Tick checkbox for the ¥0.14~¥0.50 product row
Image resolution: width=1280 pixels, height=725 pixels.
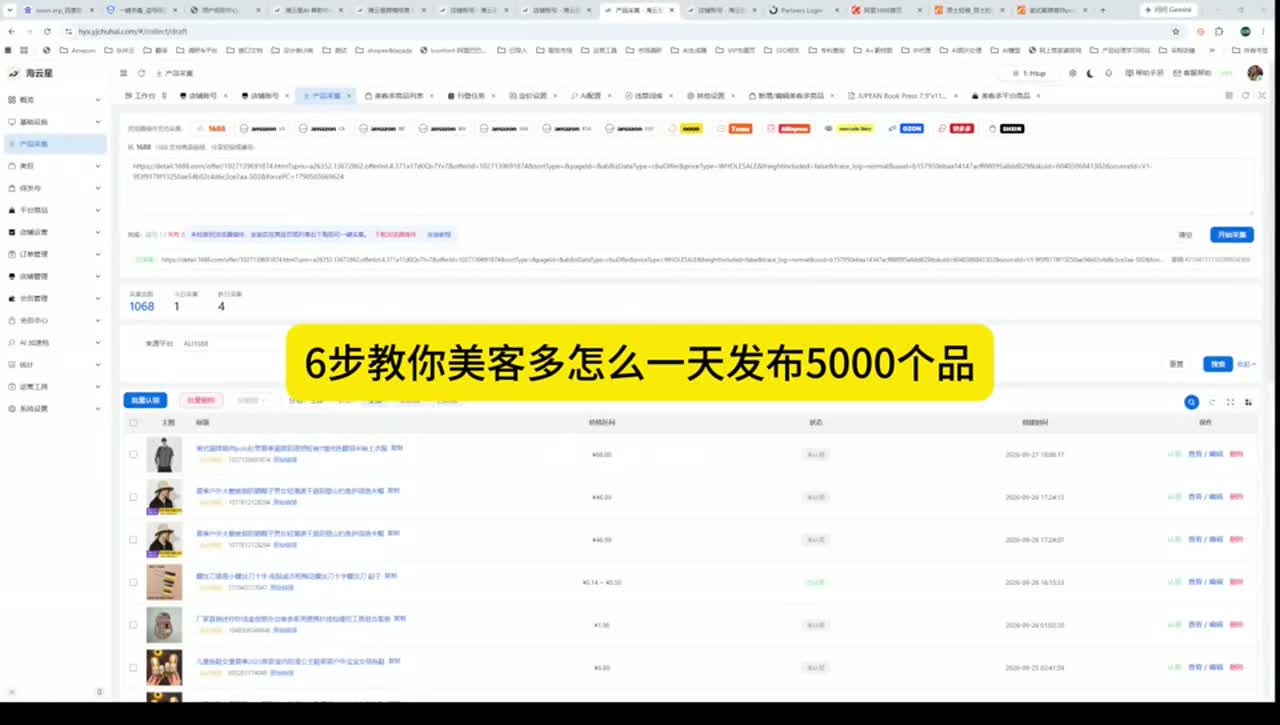point(133,581)
